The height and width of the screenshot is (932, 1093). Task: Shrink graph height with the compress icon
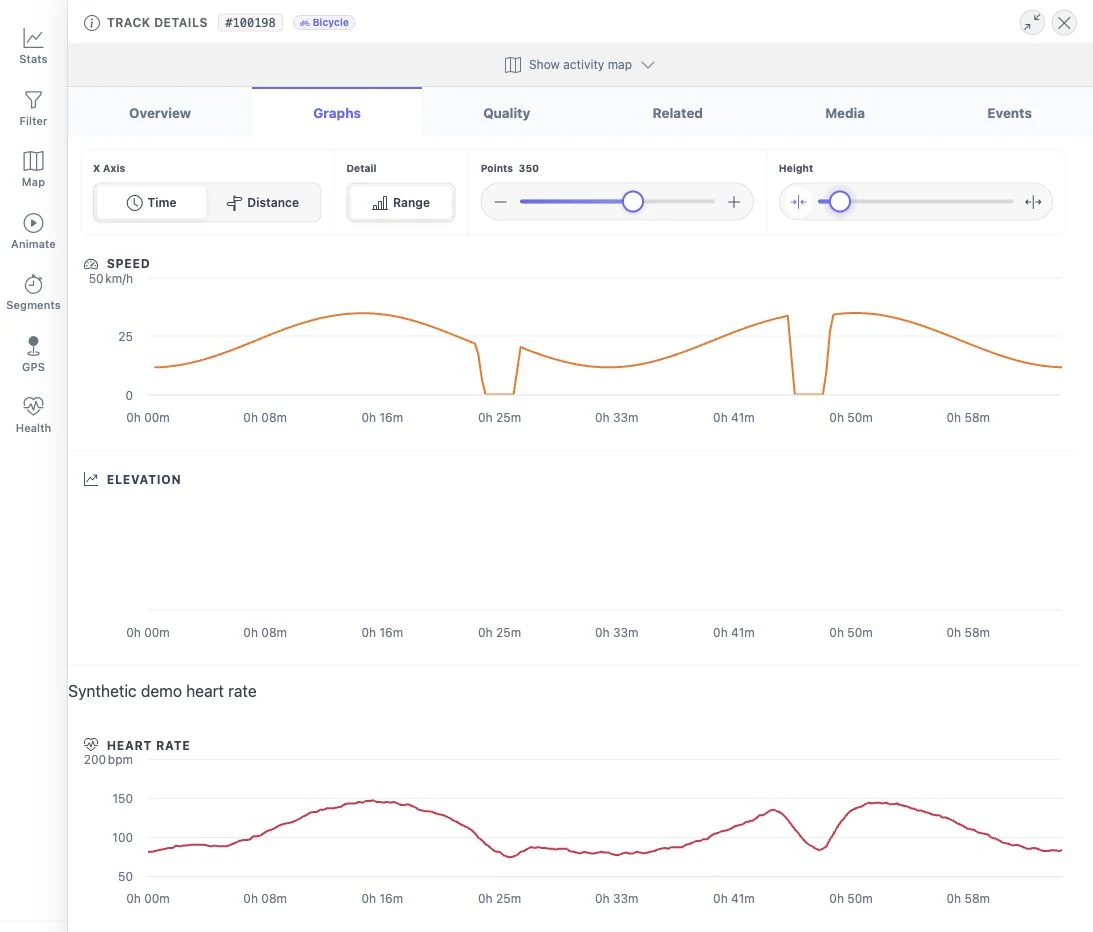point(798,202)
